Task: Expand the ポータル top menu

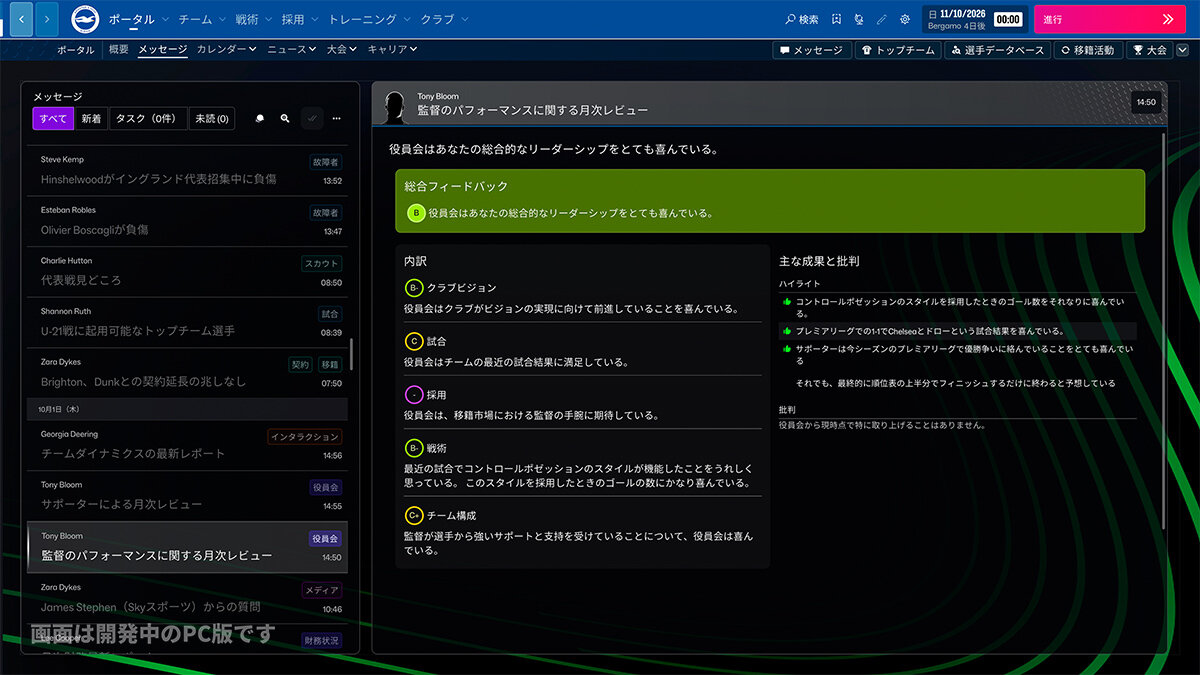Action: (138, 19)
